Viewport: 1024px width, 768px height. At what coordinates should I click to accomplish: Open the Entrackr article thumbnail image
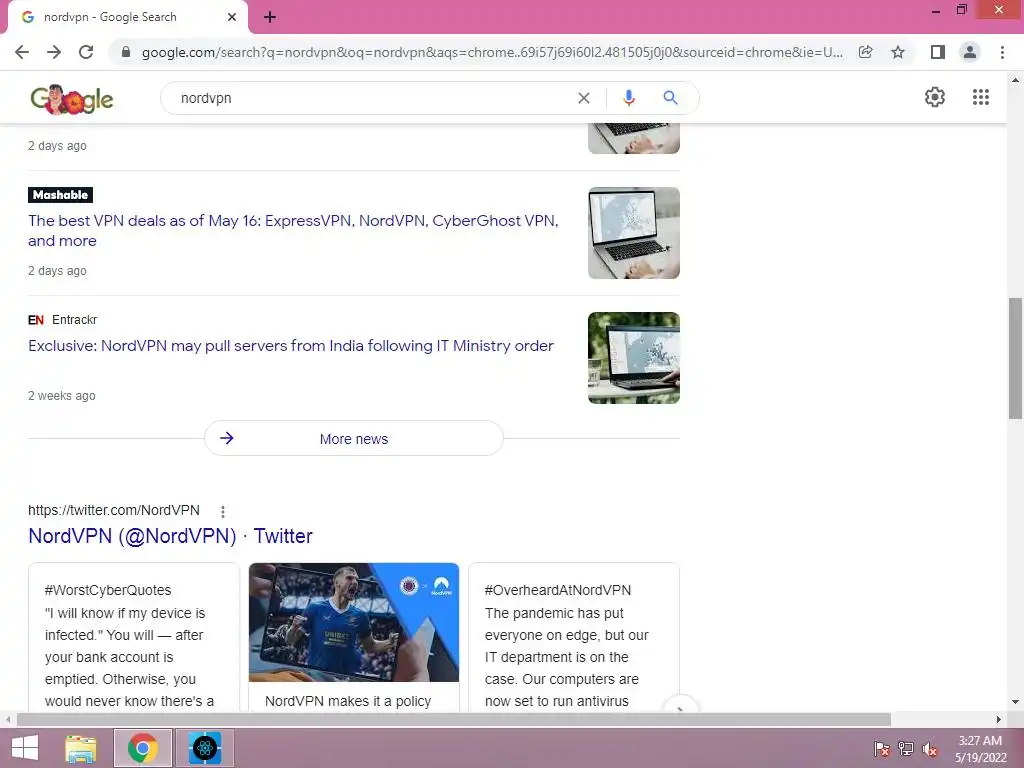click(x=633, y=358)
